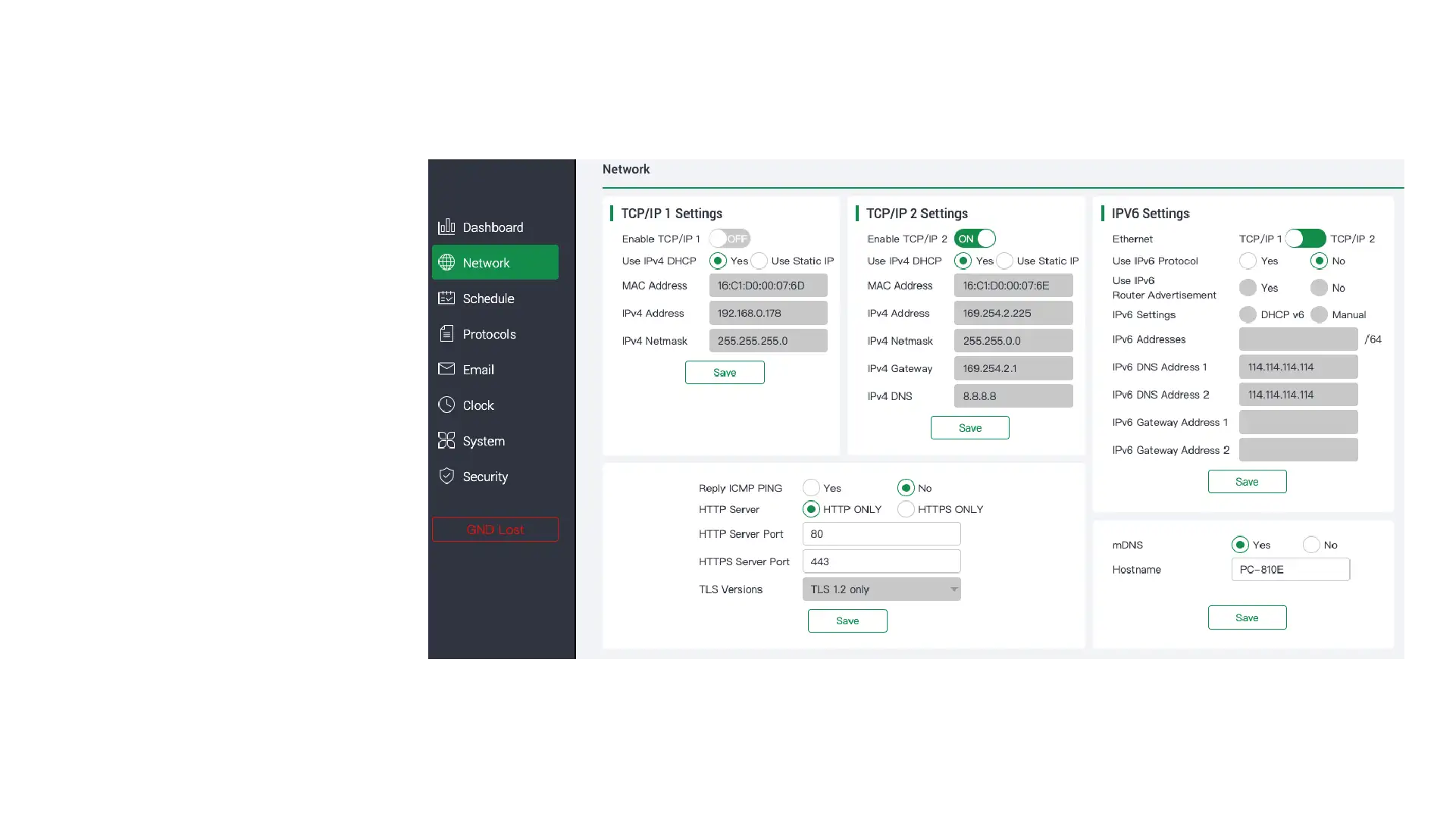Click the Security shield icon
The image size is (1456, 819).
click(446, 476)
